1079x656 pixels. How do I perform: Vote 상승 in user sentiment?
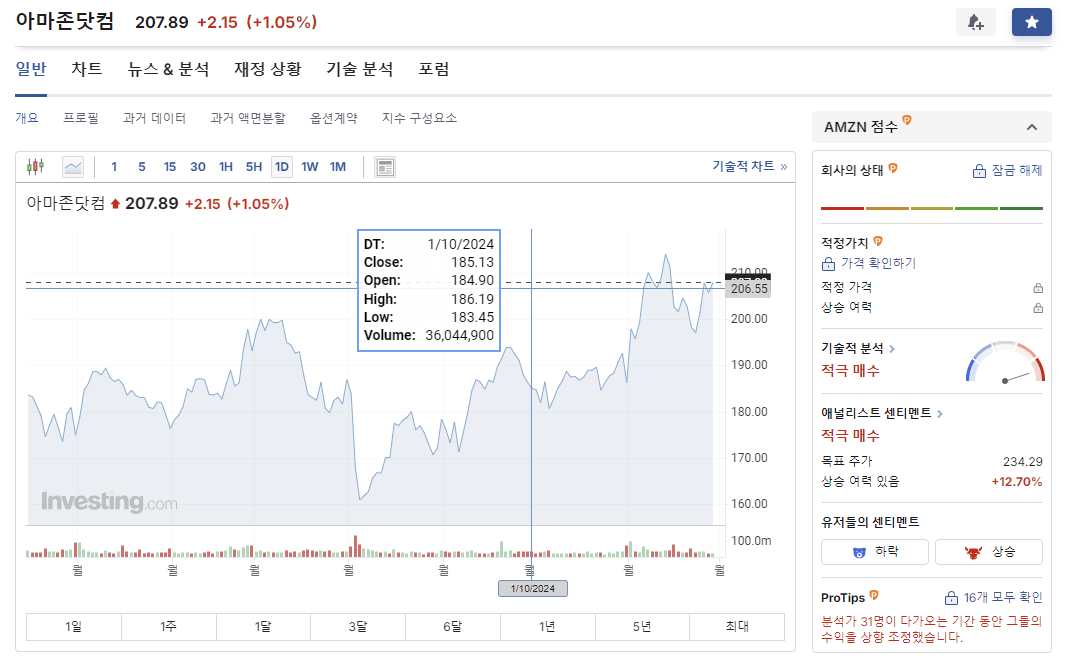(x=988, y=551)
